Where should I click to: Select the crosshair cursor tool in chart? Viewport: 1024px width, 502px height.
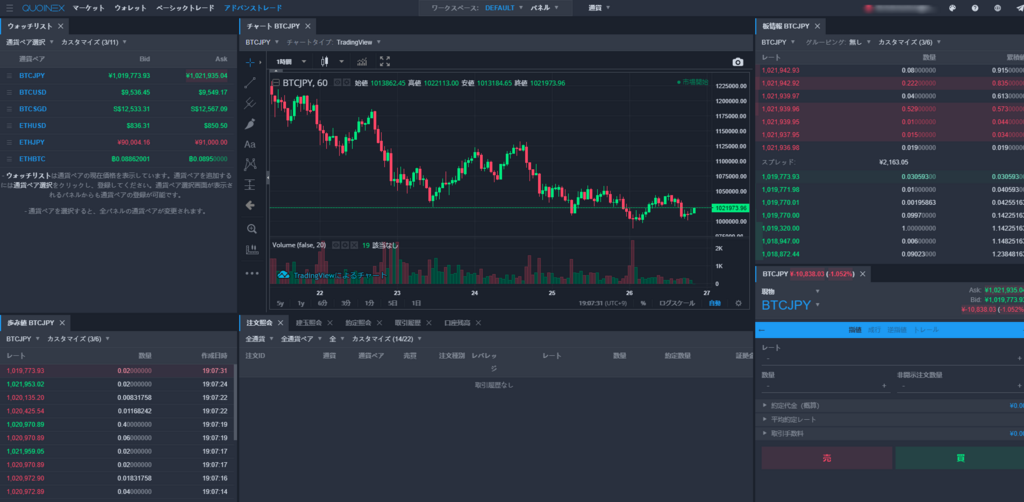coord(250,61)
